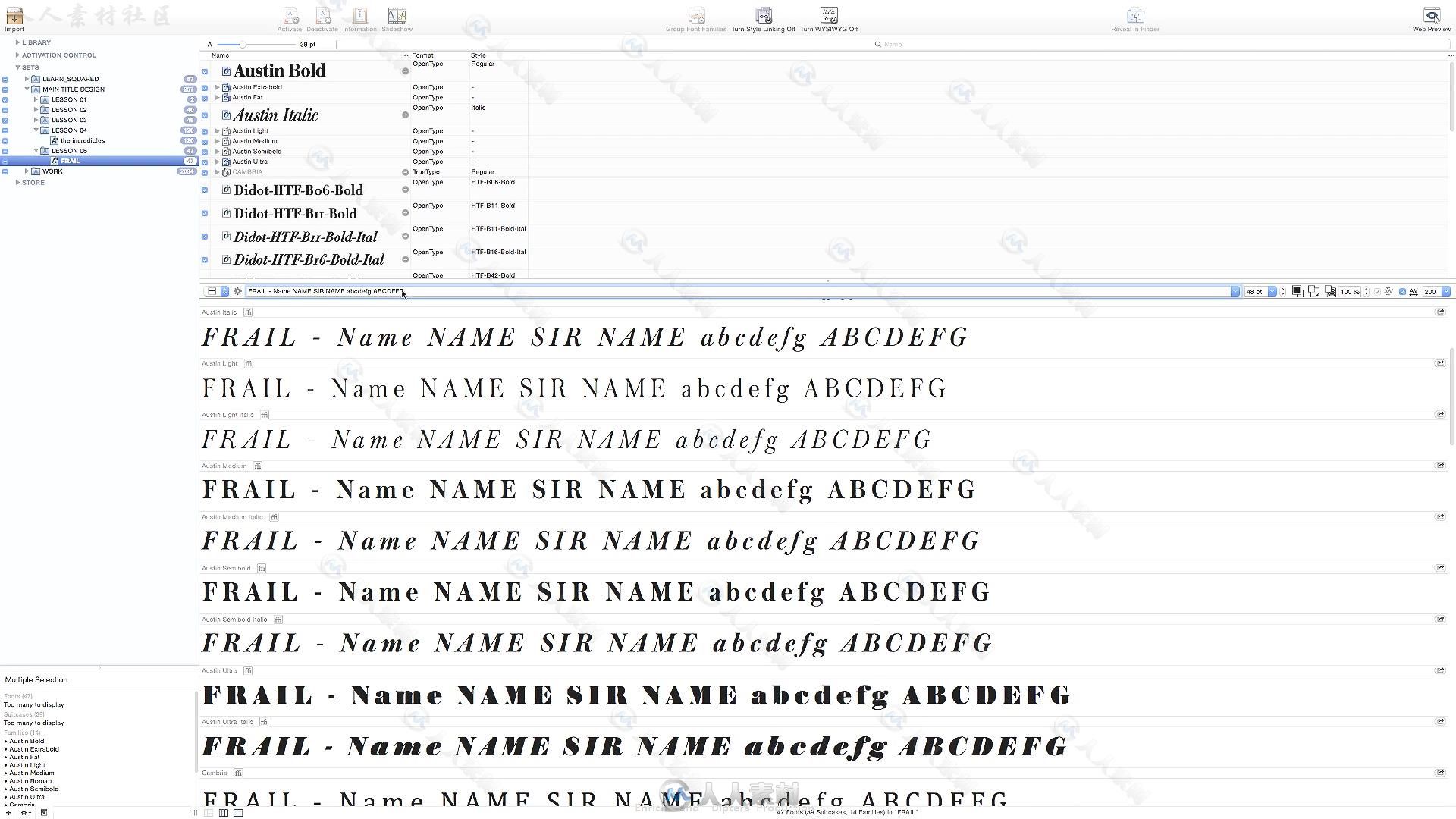The width and height of the screenshot is (1456, 819).
Task: Select the FRAIL set
Action: click(x=71, y=162)
